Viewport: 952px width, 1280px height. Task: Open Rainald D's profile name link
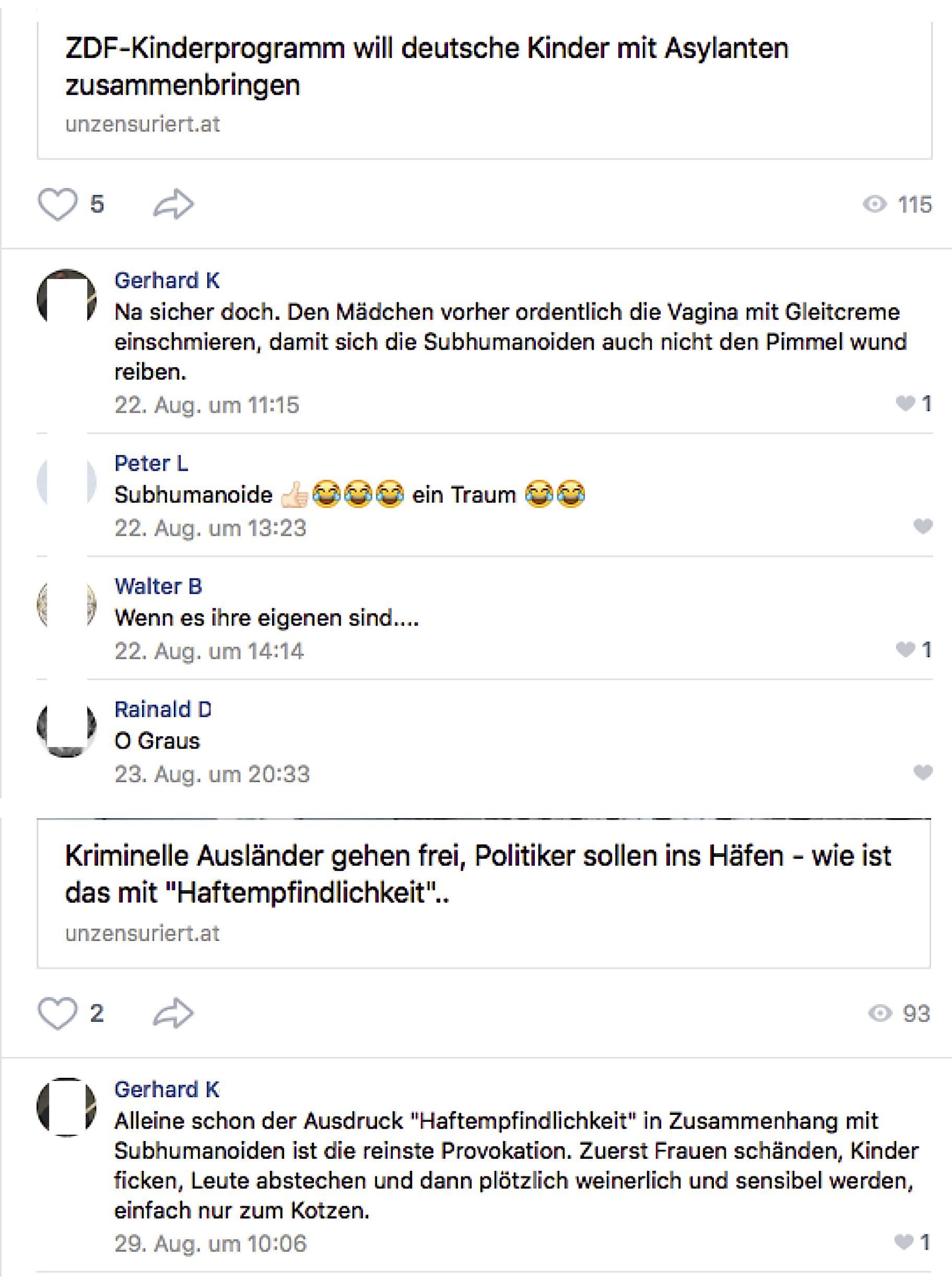pos(162,709)
